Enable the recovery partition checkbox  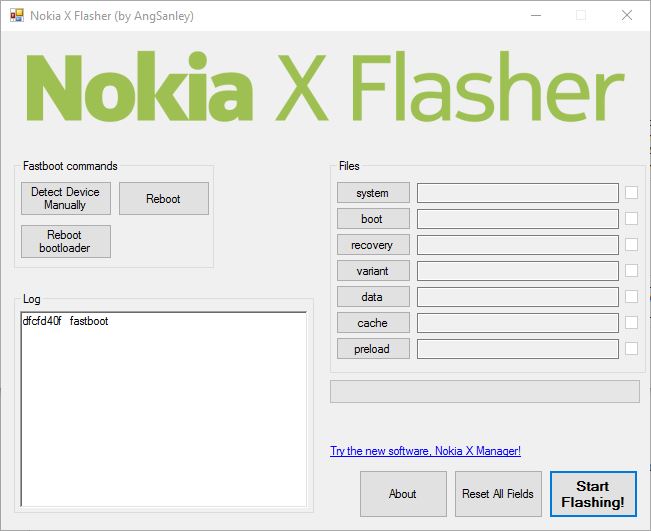(x=631, y=245)
